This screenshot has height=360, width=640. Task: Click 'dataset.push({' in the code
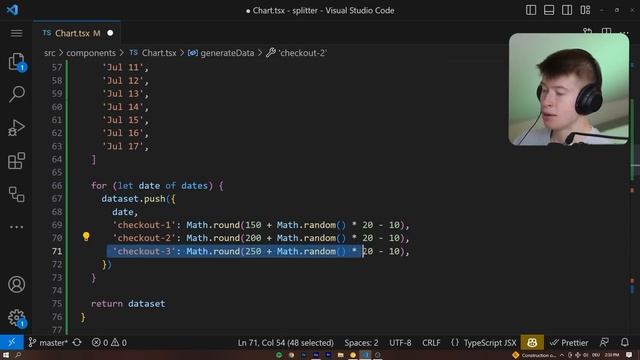138,198
